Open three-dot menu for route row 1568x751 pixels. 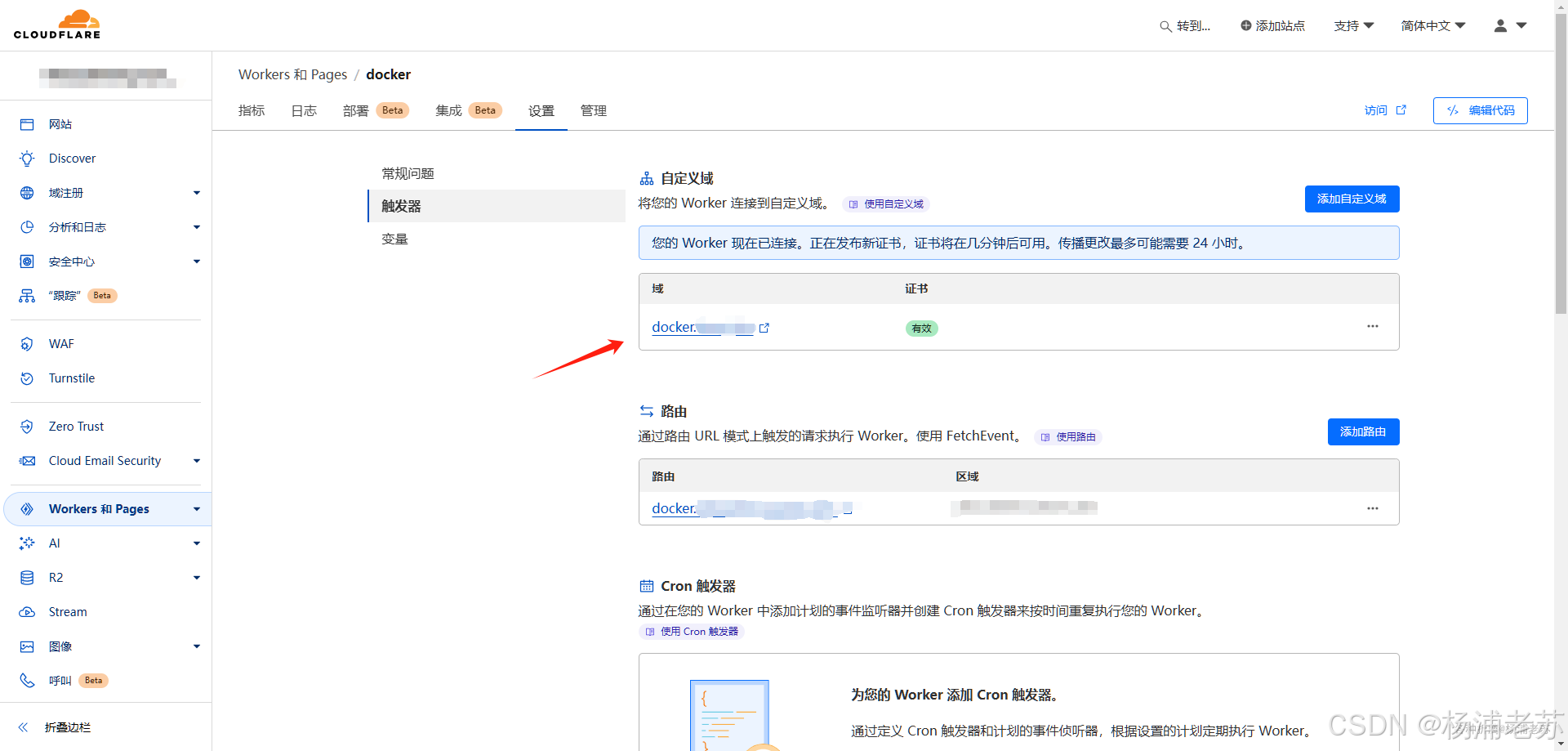pyautogui.click(x=1373, y=508)
